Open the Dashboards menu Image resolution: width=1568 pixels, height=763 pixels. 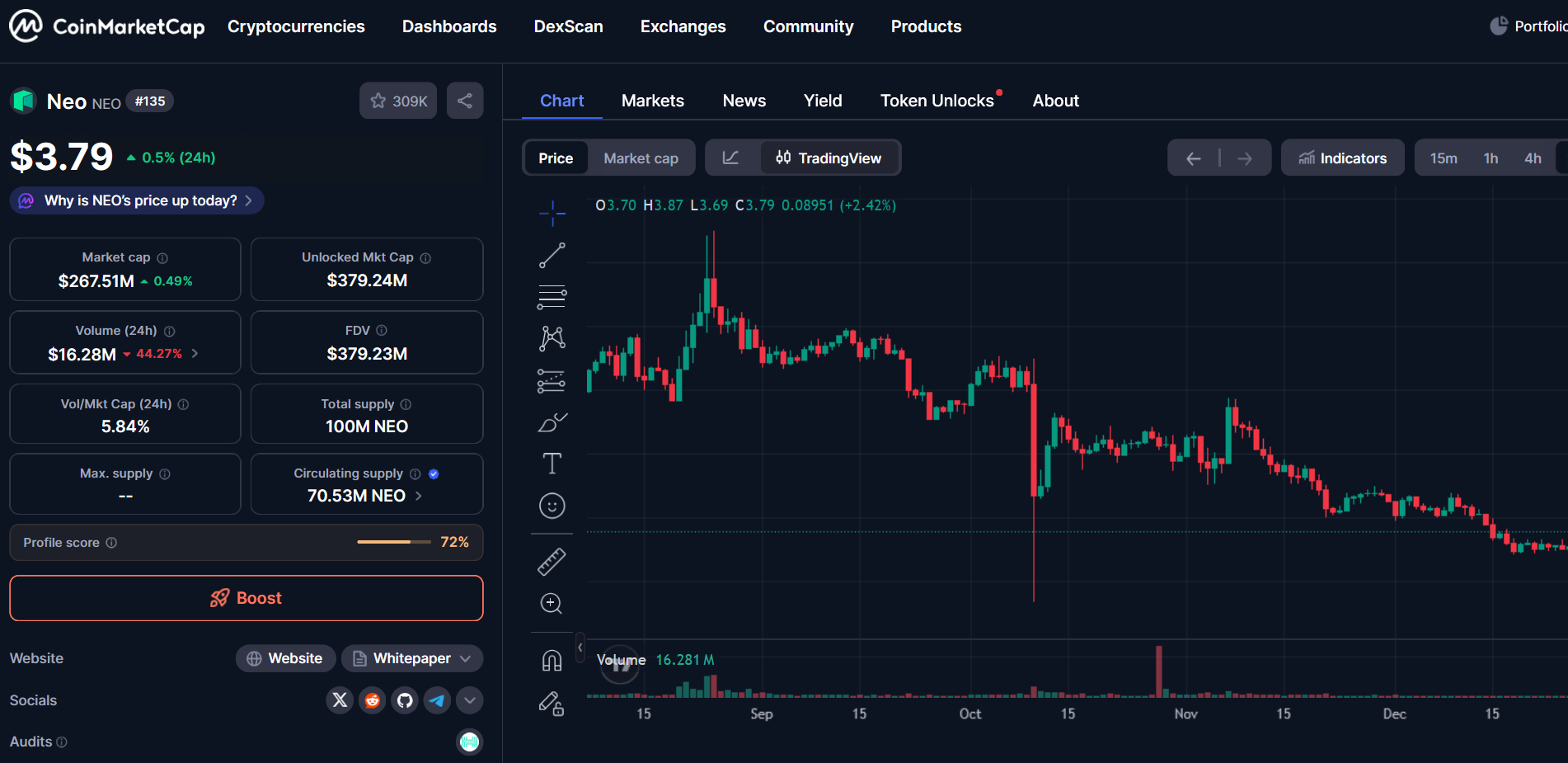[x=449, y=26]
